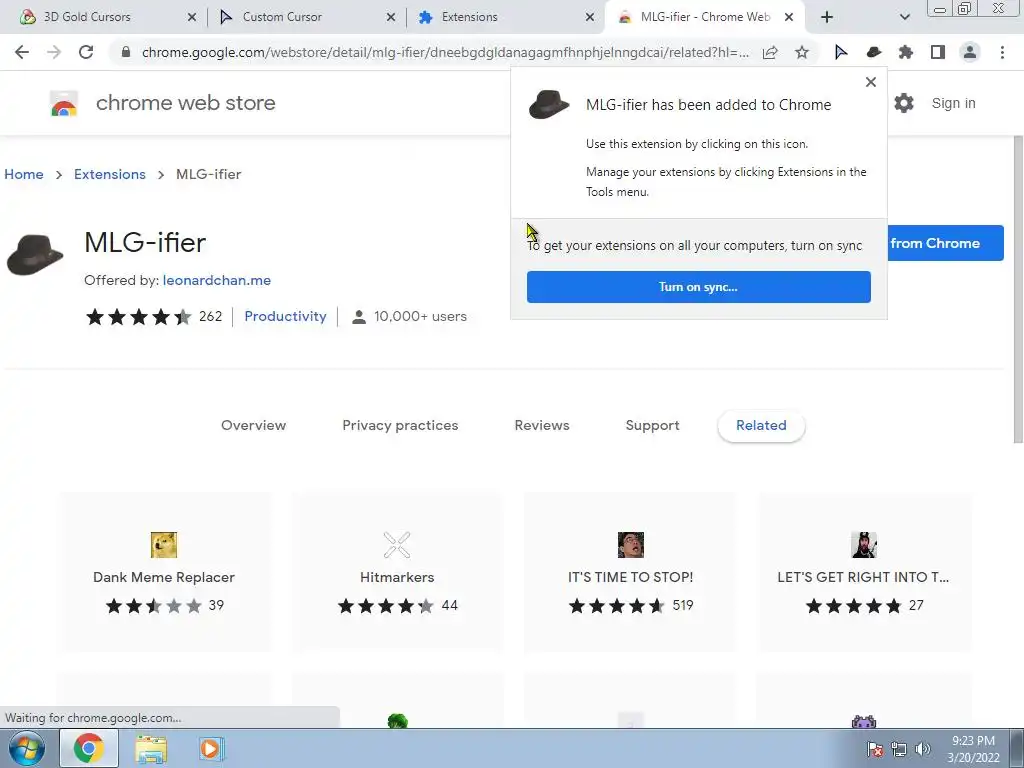Click Chrome in the taskbar
Image resolution: width=1024 pixels, height=768 pixels.
tap(89, 748)
